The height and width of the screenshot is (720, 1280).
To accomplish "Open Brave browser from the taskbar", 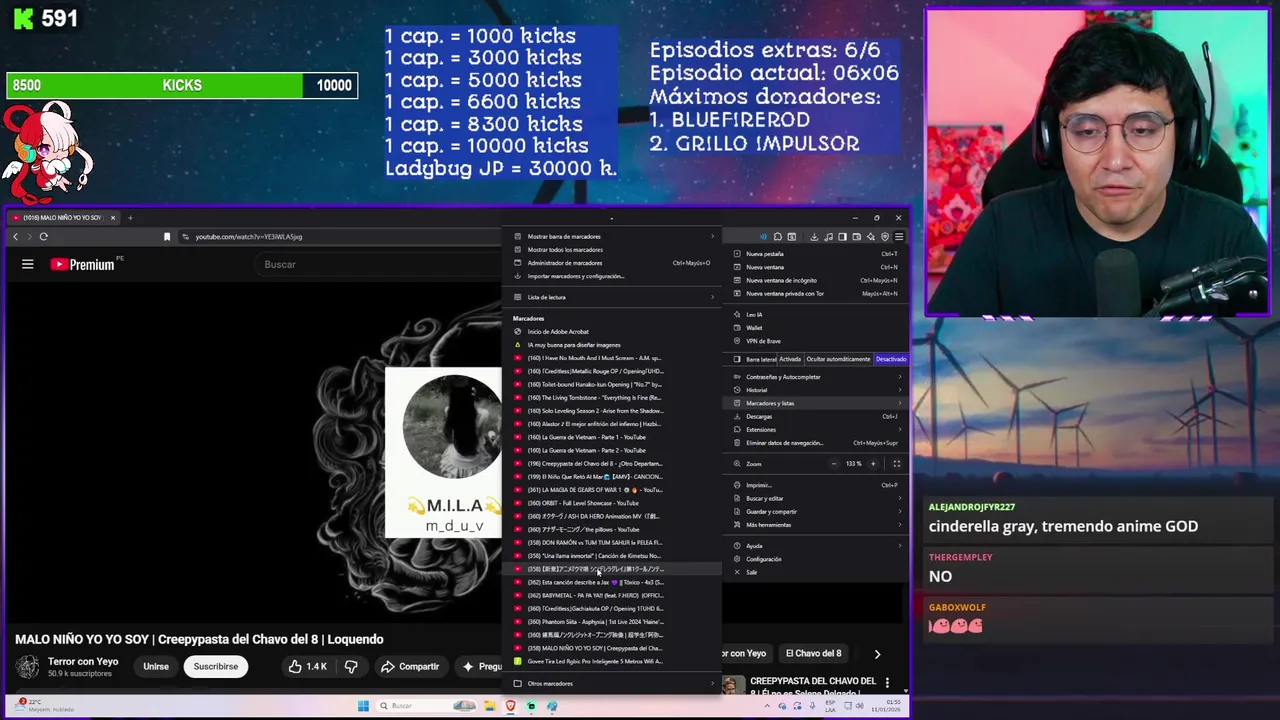I will 510,706.
